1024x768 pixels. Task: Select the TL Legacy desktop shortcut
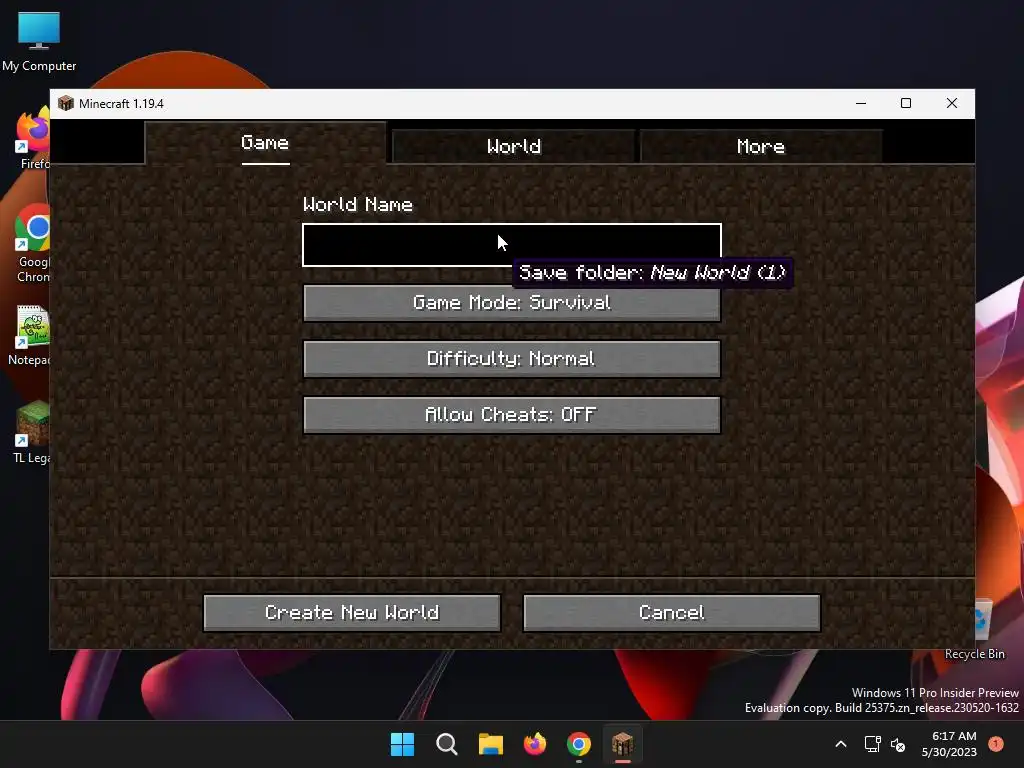31,432
